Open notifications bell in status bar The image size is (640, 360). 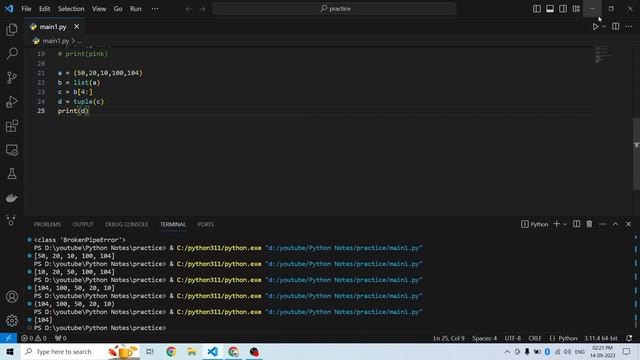coord(629,338)
